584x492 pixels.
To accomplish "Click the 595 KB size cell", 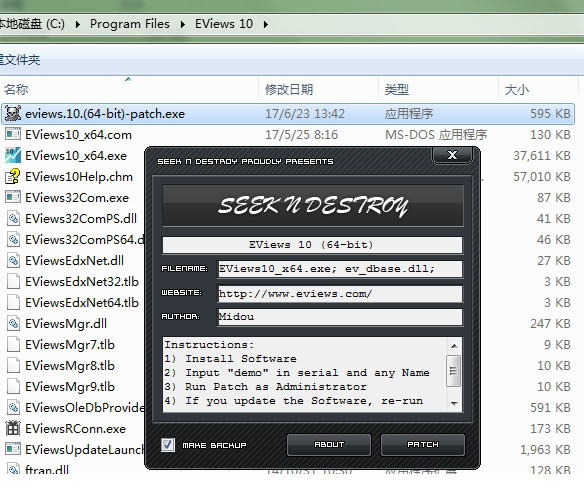I will tap(550, 114).
